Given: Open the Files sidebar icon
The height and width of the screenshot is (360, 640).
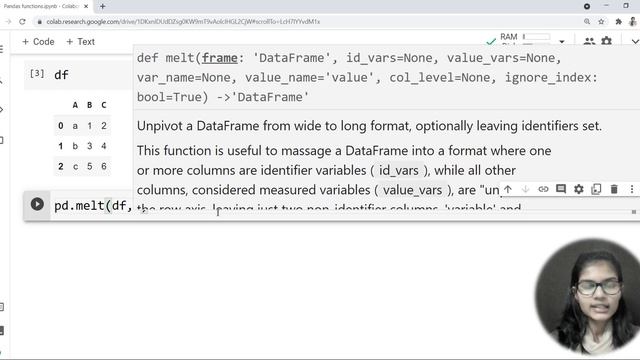Looking at the screenshot, I should (2, 140).
